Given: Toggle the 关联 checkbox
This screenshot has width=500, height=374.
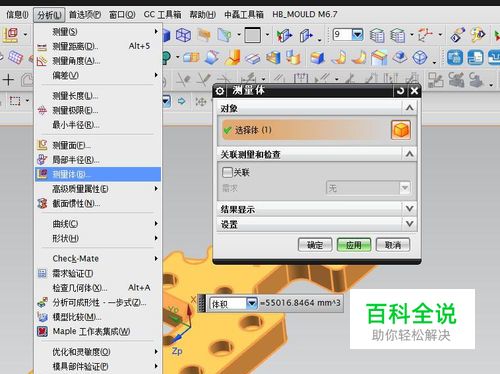Looking at the screenshot, I should point(227,172).
